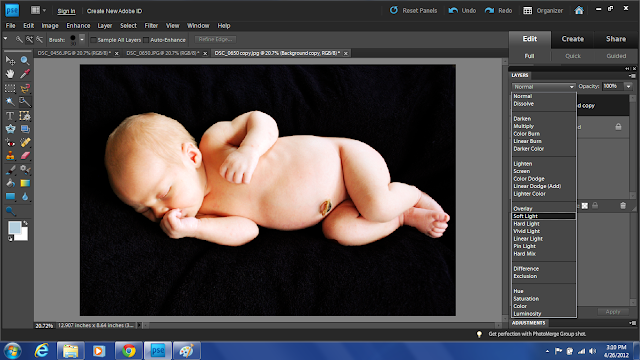Open the Layers panel flyout menu
The image size is (640, 360).
tap(632, 76)
